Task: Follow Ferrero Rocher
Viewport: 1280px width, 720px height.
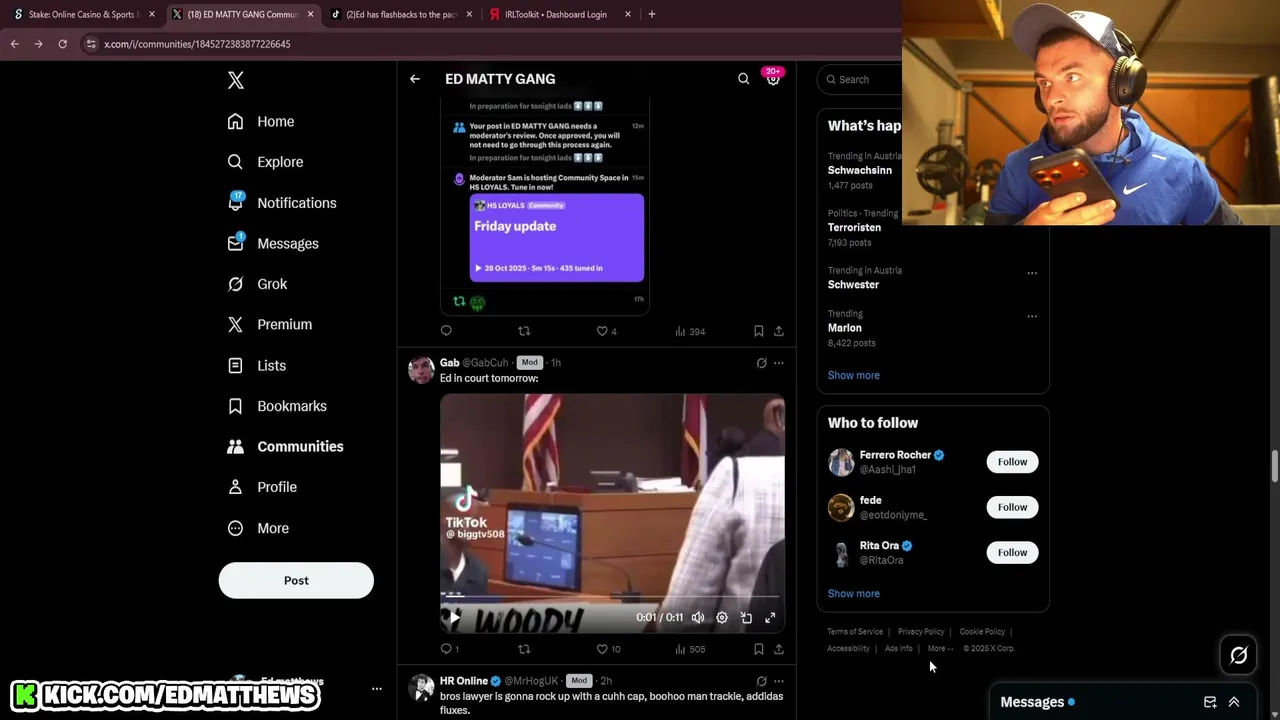Action: 1012,462
